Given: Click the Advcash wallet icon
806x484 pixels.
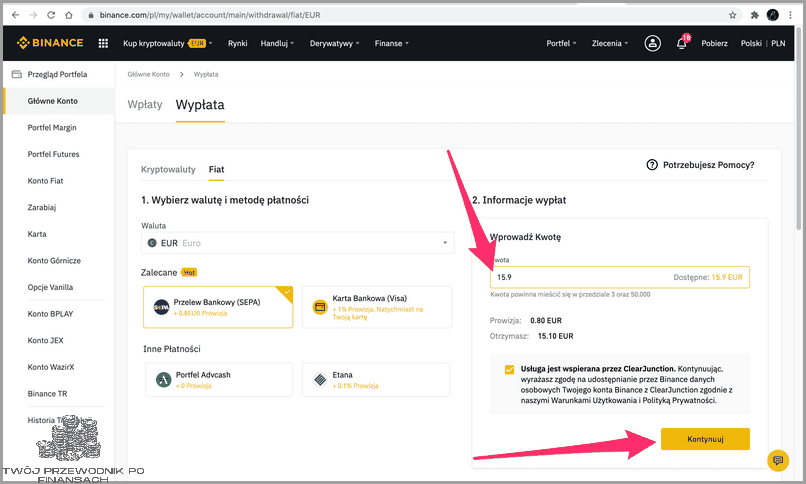Looking at the screenshot, I should (163, 380).
